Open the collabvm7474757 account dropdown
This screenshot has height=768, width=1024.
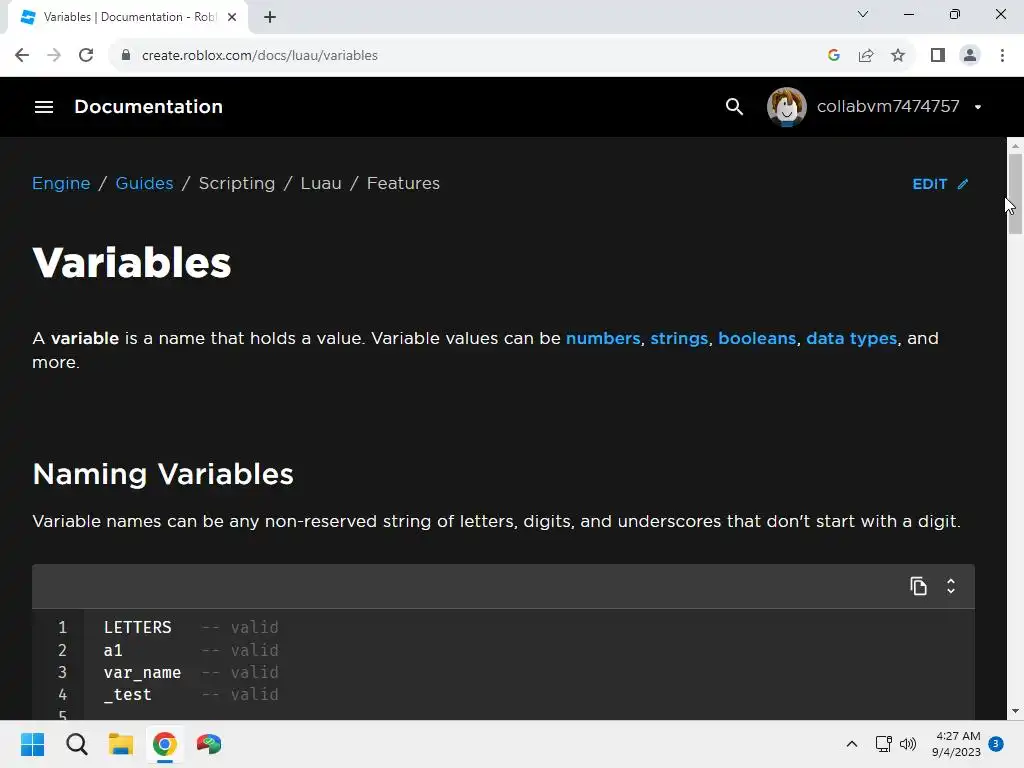(x=977, y=107)
